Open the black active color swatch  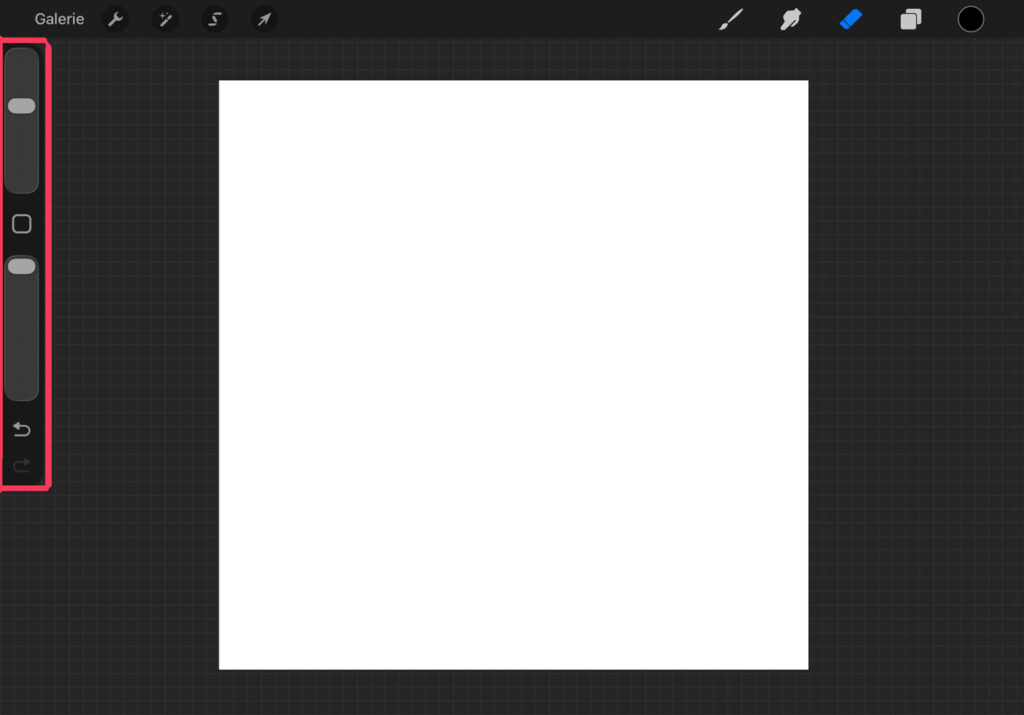pyautogui.click(x=970, y=19)
